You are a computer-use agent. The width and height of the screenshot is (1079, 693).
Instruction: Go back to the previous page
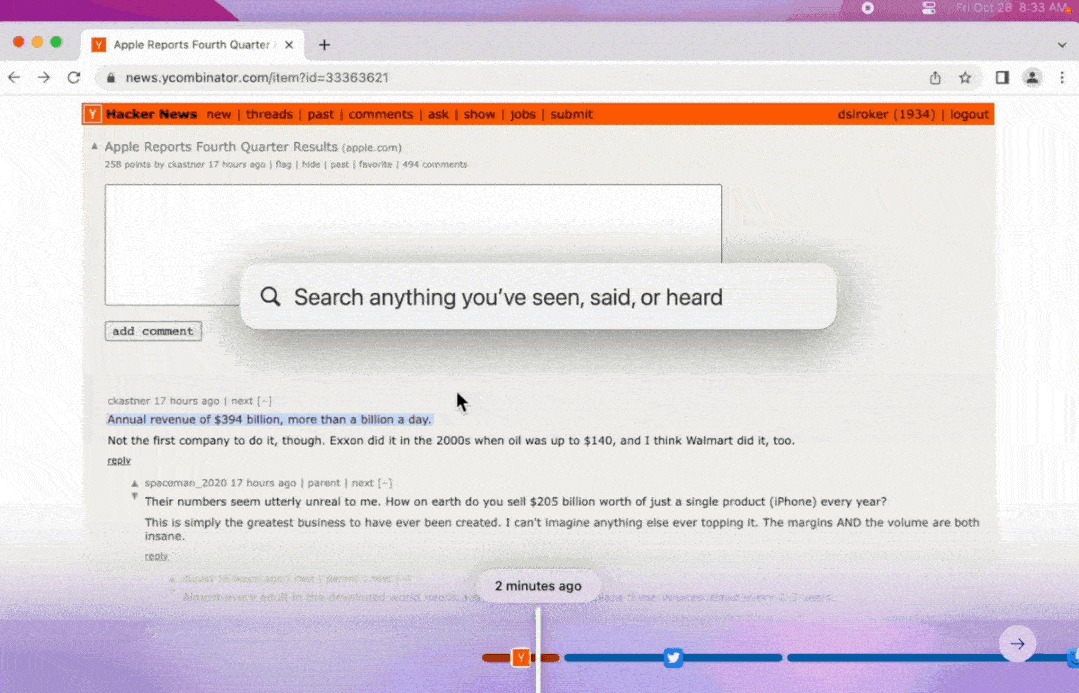[14, 78]
